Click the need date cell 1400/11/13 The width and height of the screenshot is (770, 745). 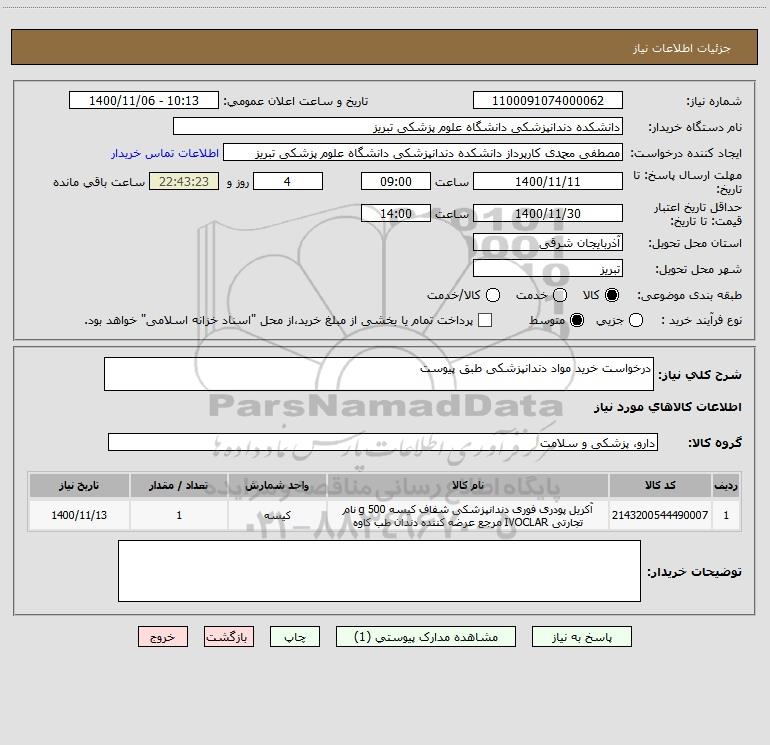(x=79, y=515)
